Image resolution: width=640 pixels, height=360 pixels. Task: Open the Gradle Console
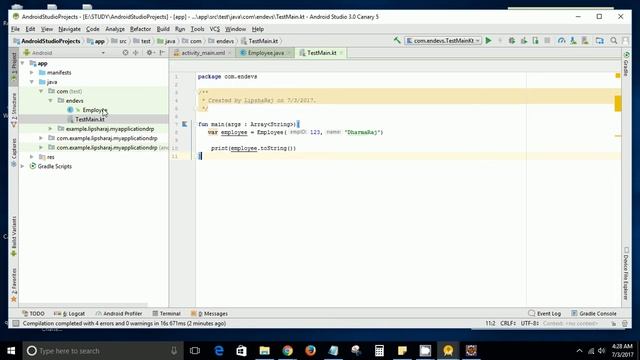594,313
